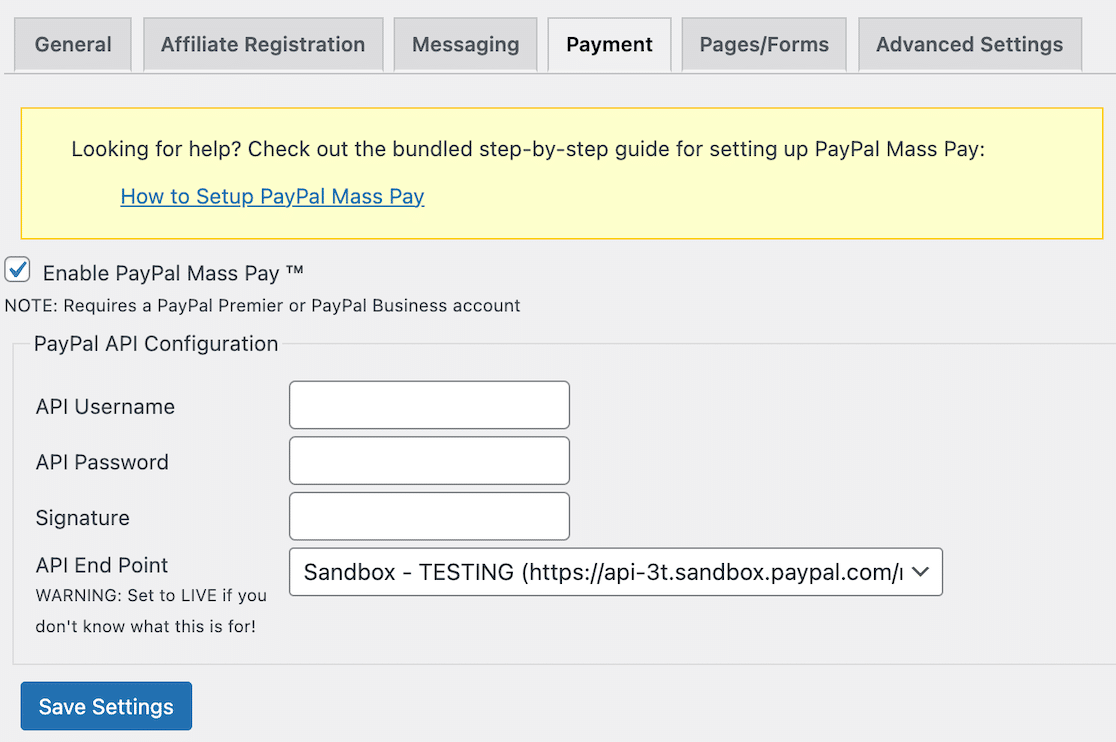Click the API Username input field
The width and height of the screenshot is (1116, 742).
[429, 405]
